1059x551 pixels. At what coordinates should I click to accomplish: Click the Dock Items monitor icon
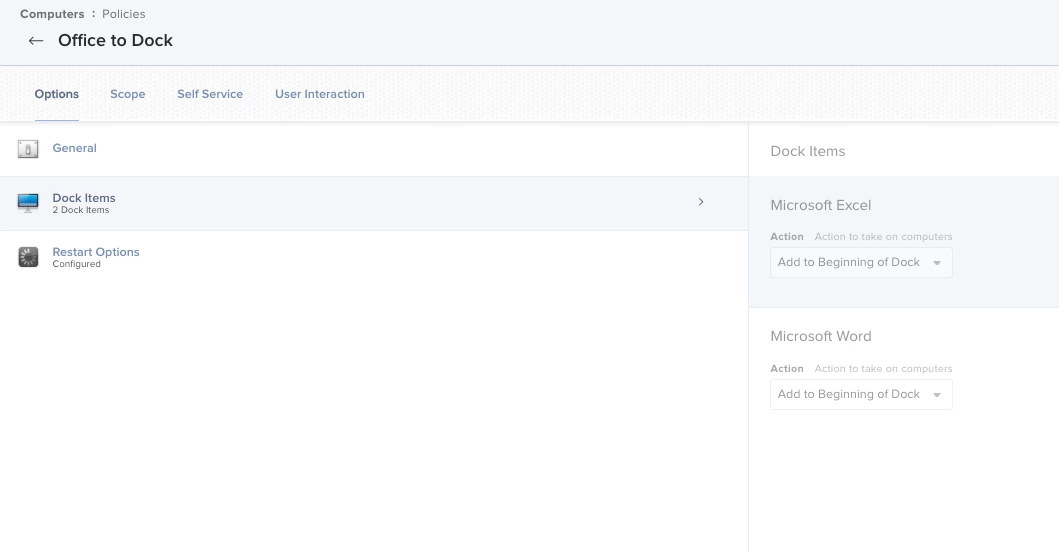[28, 203]
